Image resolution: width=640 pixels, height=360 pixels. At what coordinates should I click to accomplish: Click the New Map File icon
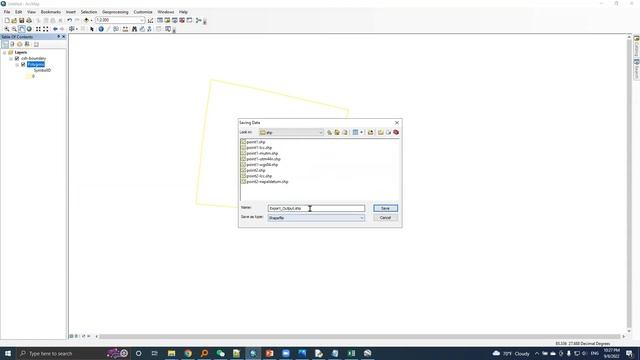point(7,20)
